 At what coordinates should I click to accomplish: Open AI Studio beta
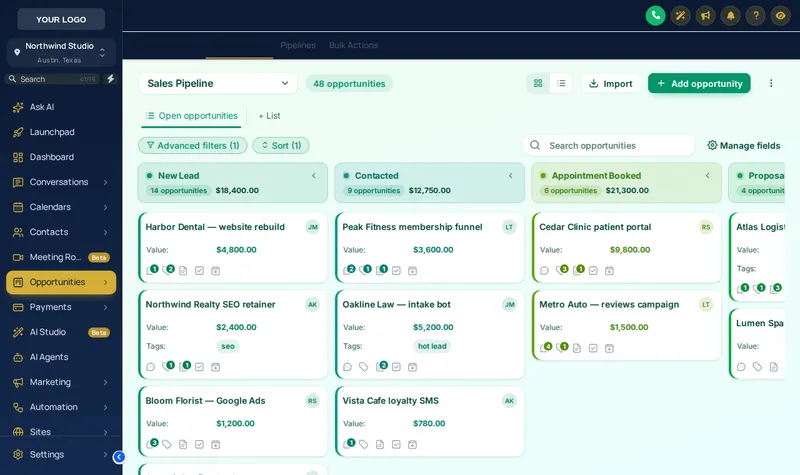(61, 332)
